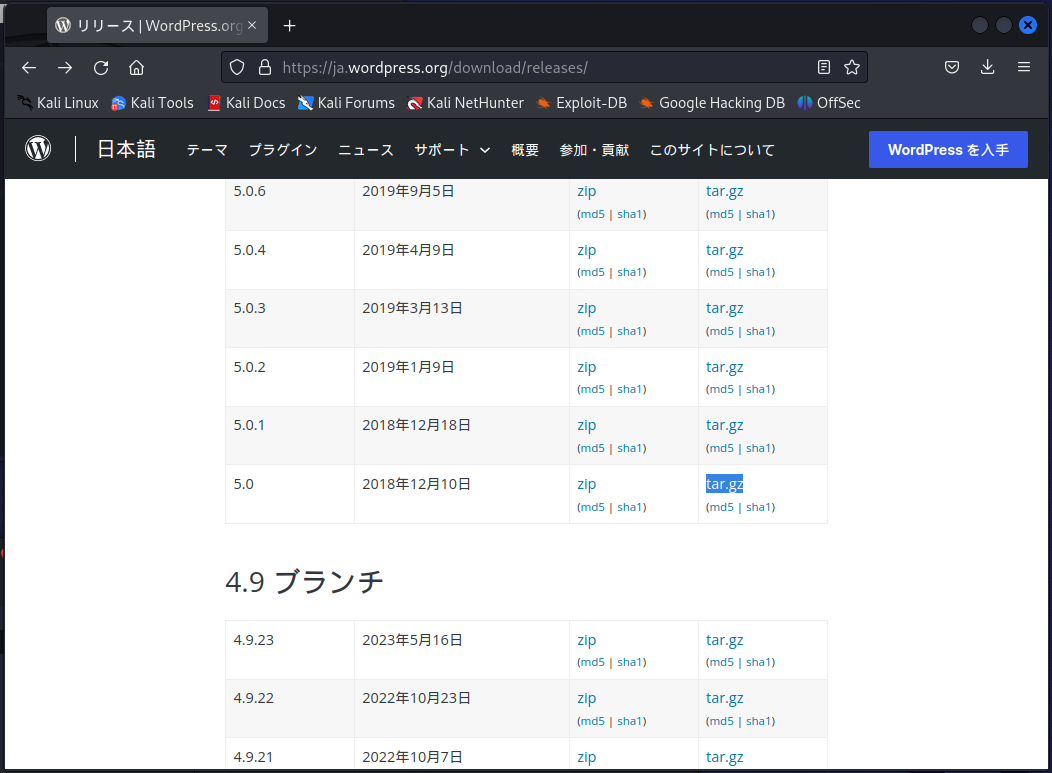
Task: Expand the サポート menu chevron
Action: 485,150
